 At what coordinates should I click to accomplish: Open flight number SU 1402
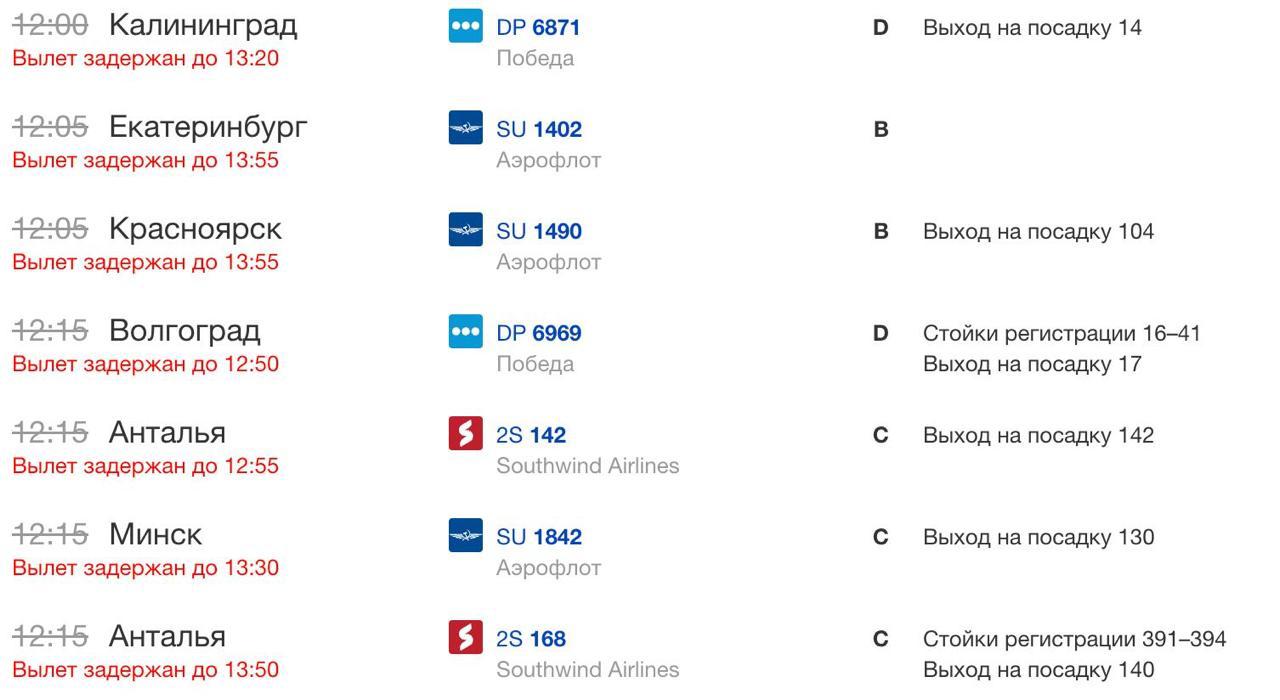coord(539,130)
